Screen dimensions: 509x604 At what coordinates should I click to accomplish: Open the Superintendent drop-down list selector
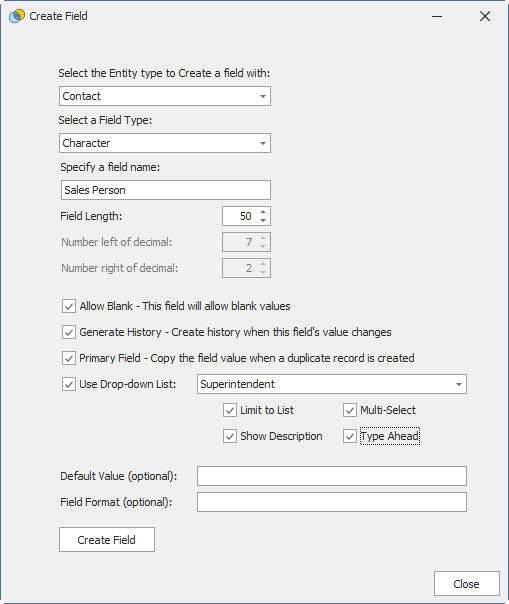click(332, 384)
